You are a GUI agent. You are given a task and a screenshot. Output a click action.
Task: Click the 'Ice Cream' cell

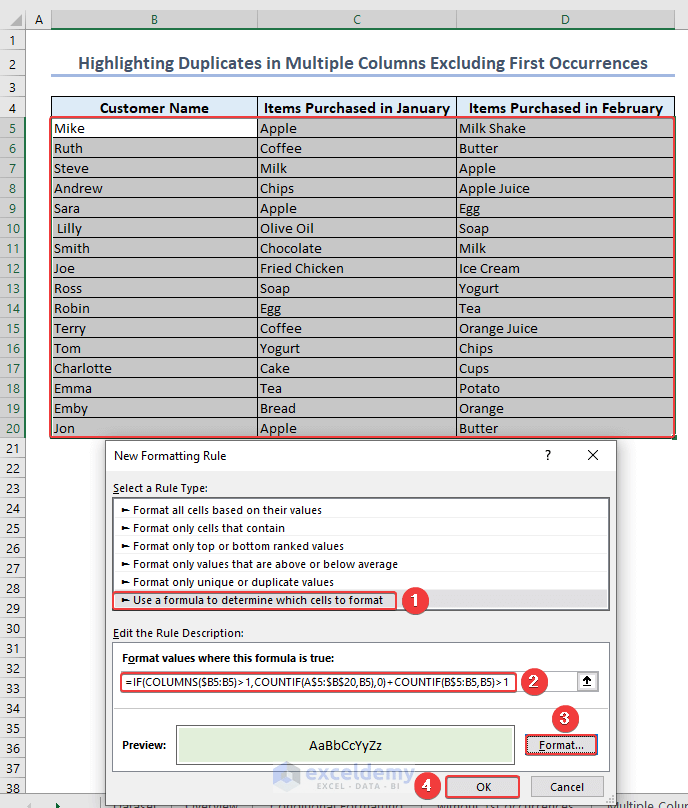[x=565, y=268]
